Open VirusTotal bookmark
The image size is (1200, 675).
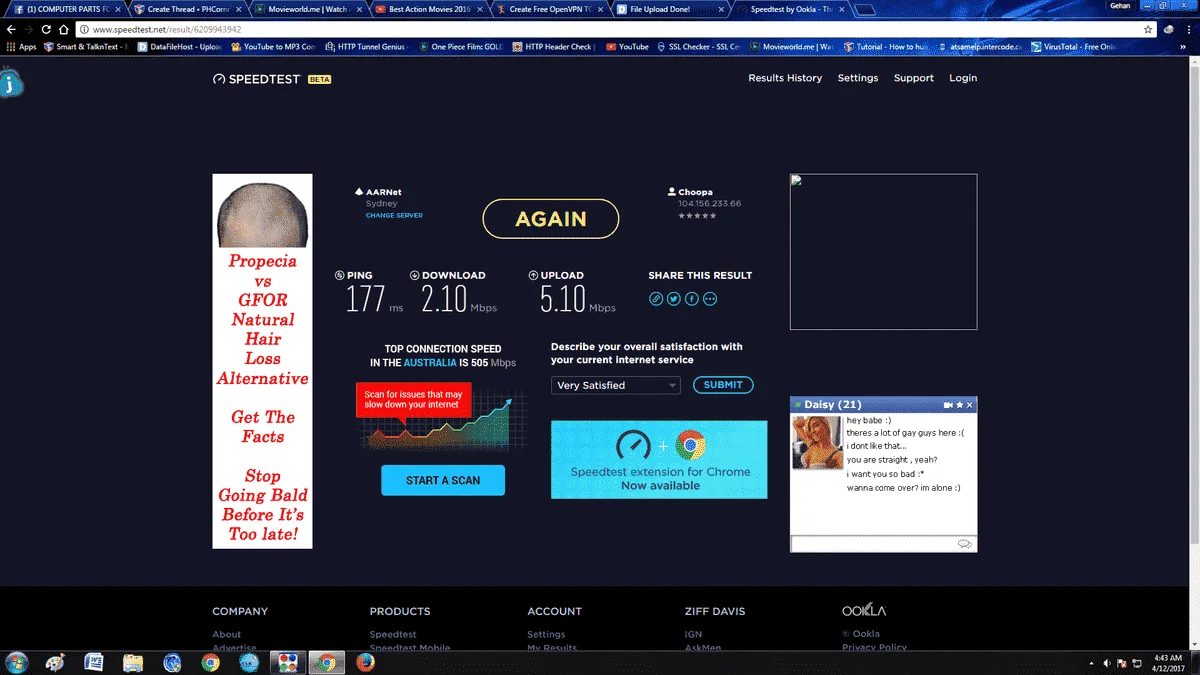click(x=1075, y=46)
